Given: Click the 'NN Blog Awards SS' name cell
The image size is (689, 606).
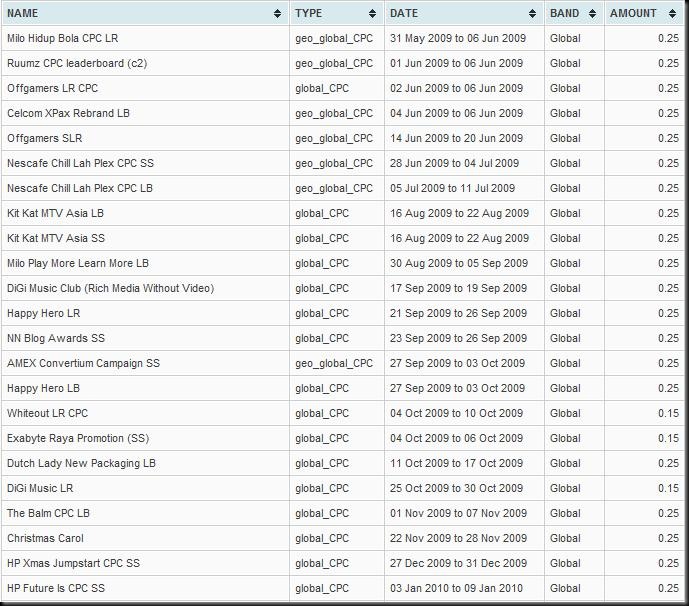Looking at the screenshot, I should tap(56, 339).
